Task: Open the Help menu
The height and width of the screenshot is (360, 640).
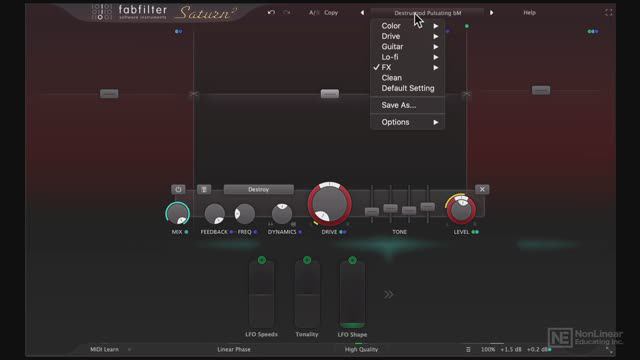Action: [529, 13]
